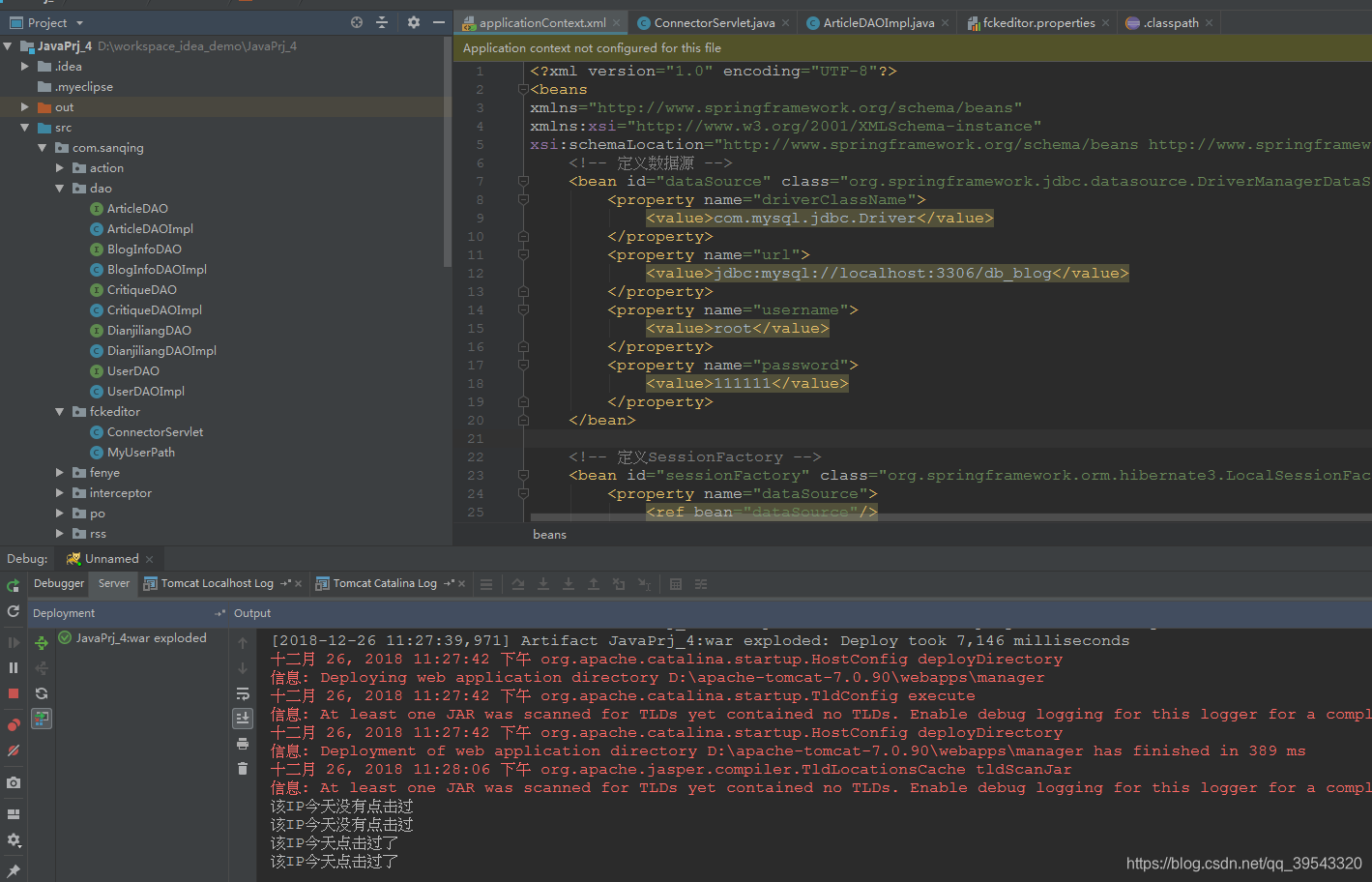The image size is (1372, 882).
Task: Open Evaluate Expression calculator icon
Action: (x=676, y=584)
